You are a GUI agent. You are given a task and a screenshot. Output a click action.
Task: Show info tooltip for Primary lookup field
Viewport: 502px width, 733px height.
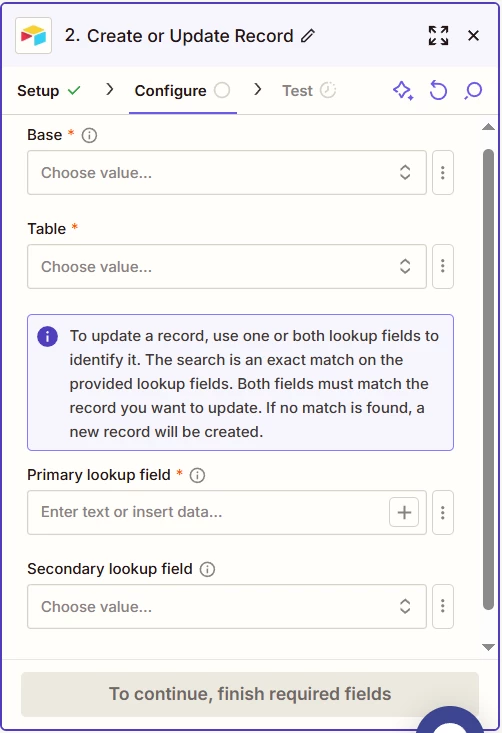click(x=197, y=475)
